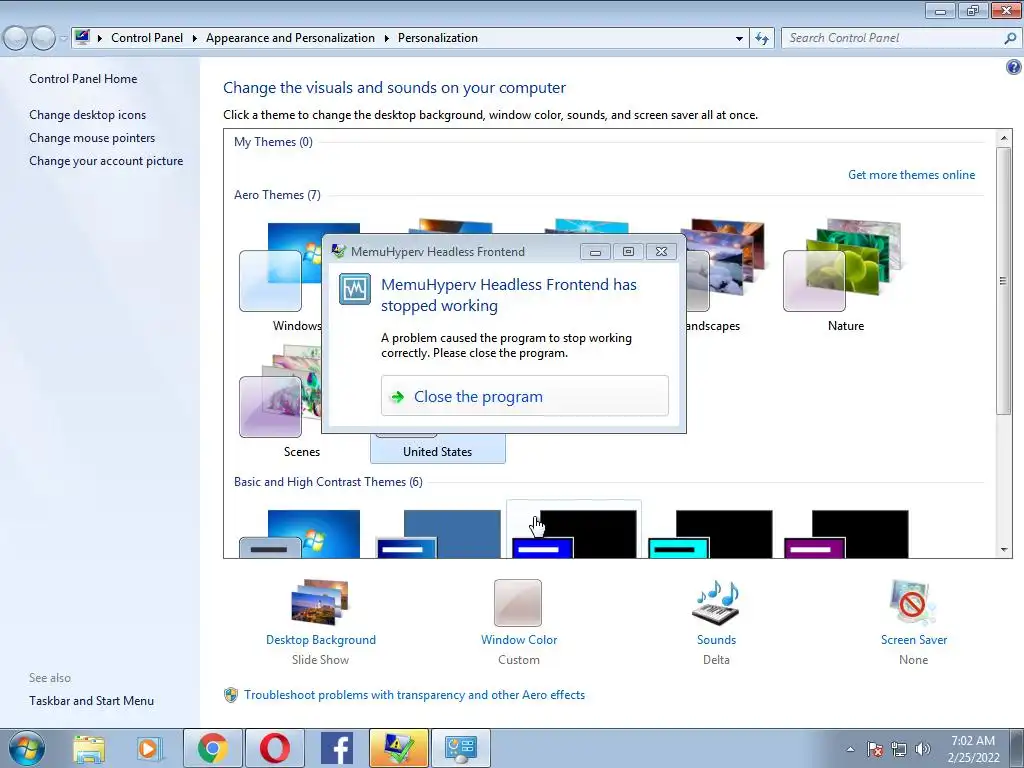The width and height of the screenshot is (1024, 768).
Task: Maximize the MemuHyperv error dialog
Action: [628, 251]
